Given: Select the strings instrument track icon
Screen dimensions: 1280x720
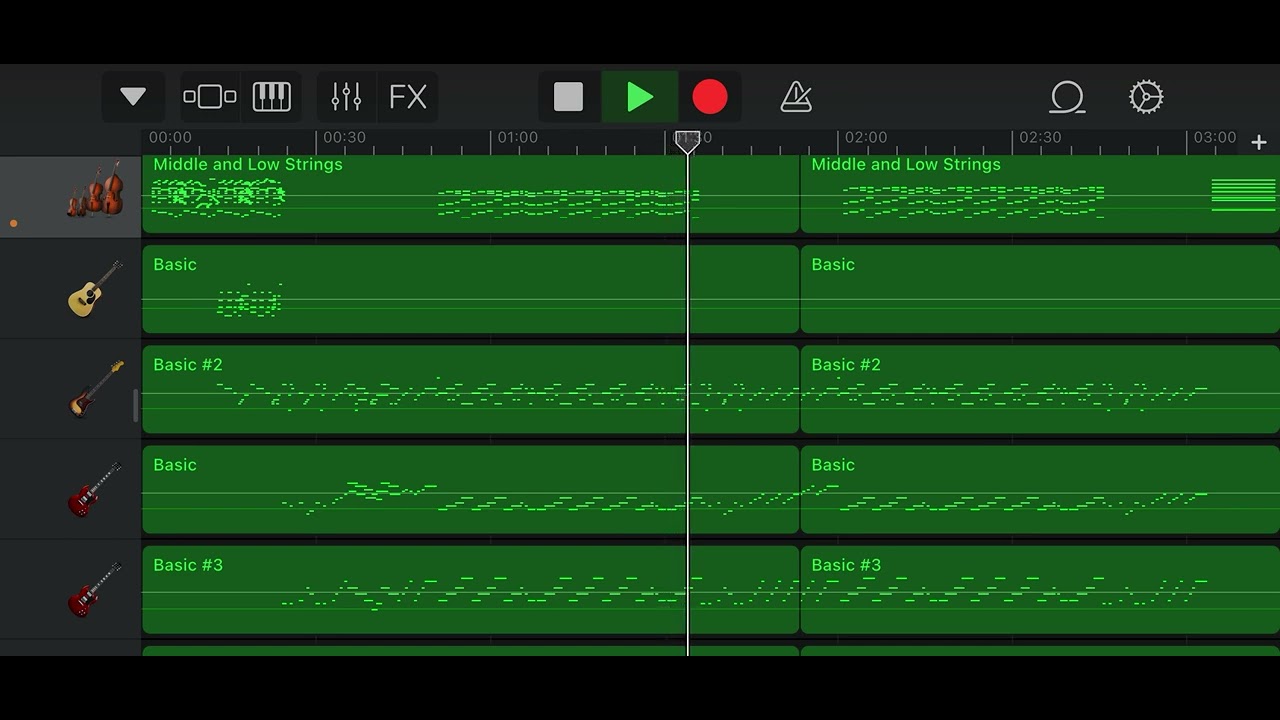Looking at the screenshot, I should click(95, 190).
